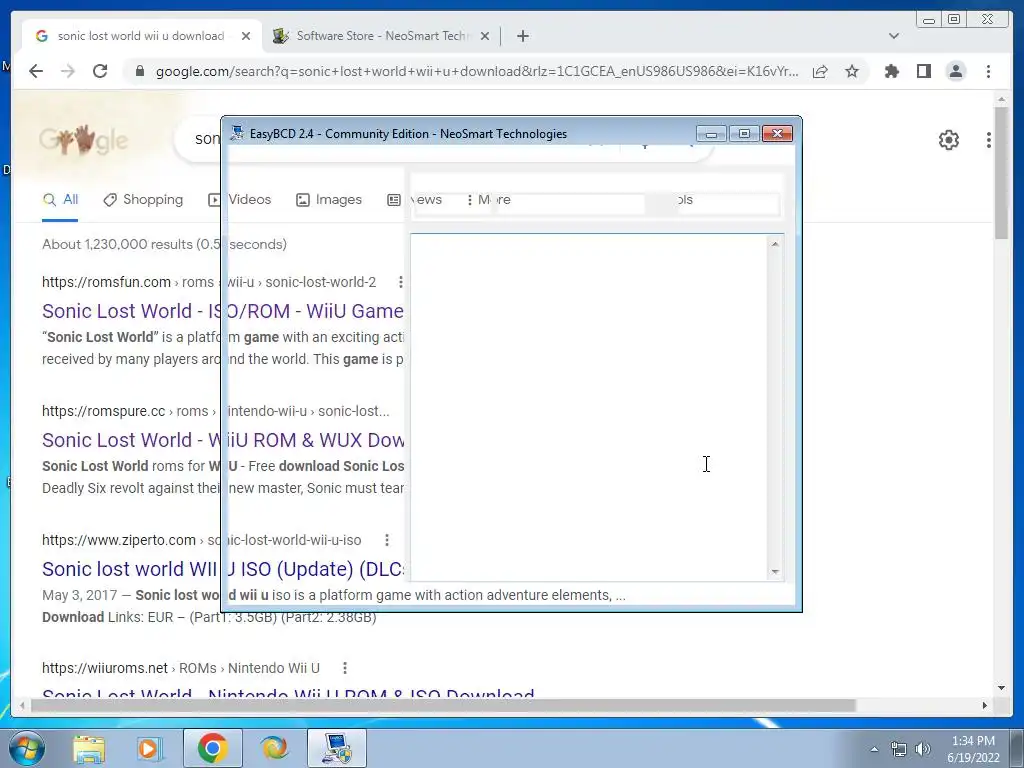This screenshot has height=768, width=1024.
Task: Open options for the wiiuroms.net result
Action: (x=345, y=668)
